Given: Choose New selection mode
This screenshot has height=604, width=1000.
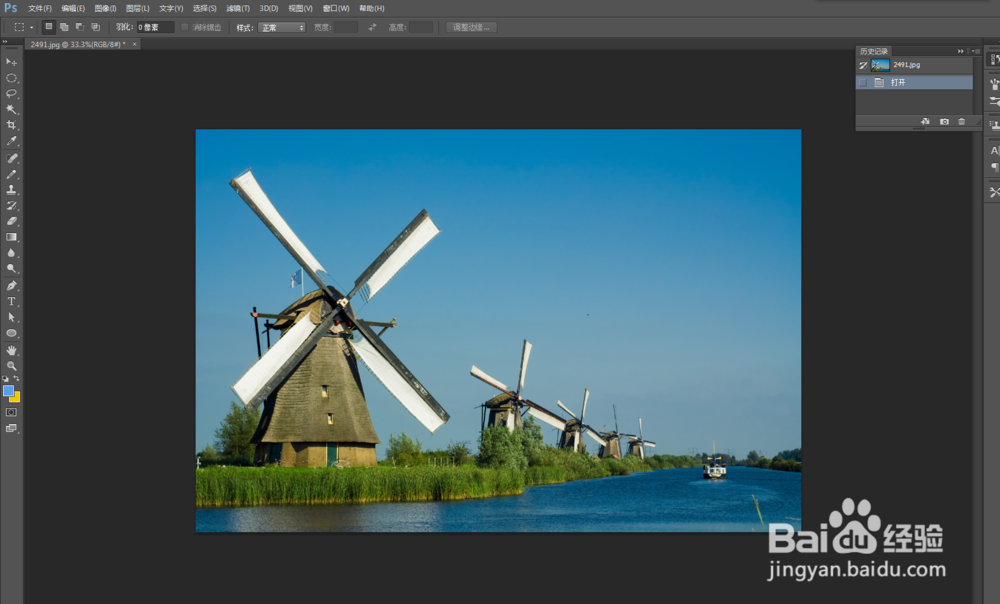Looking at the screenshot, I should 48,27.
